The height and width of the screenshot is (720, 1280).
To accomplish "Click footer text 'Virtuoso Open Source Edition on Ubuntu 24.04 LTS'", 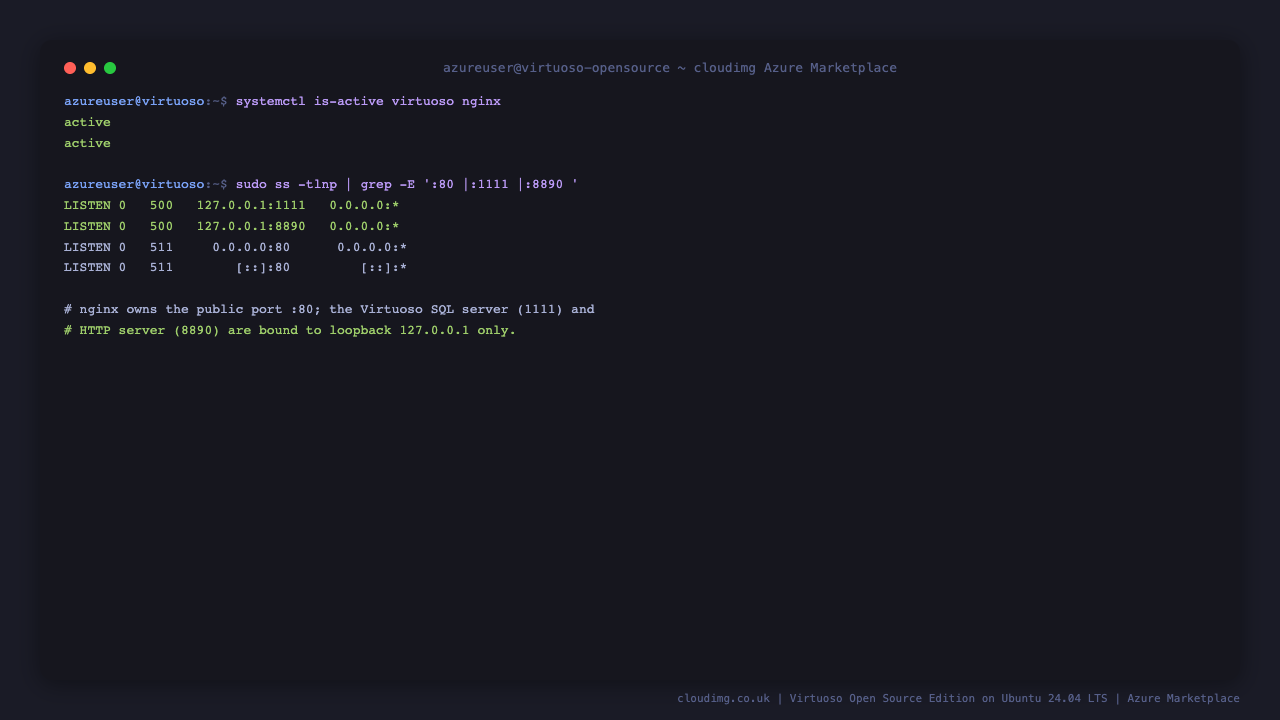I will 948,698.
